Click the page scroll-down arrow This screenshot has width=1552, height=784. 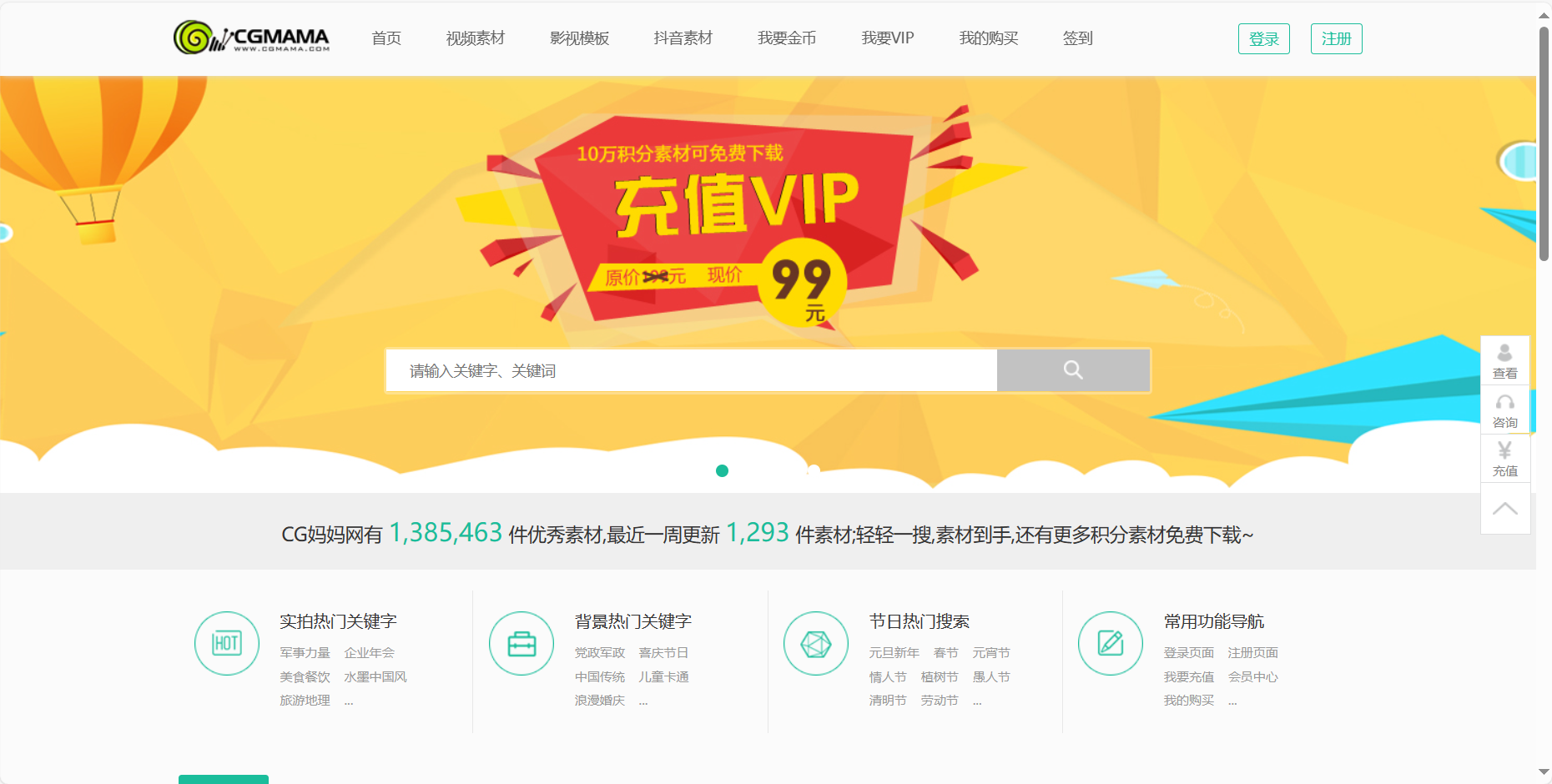[x=1544, y=772]
